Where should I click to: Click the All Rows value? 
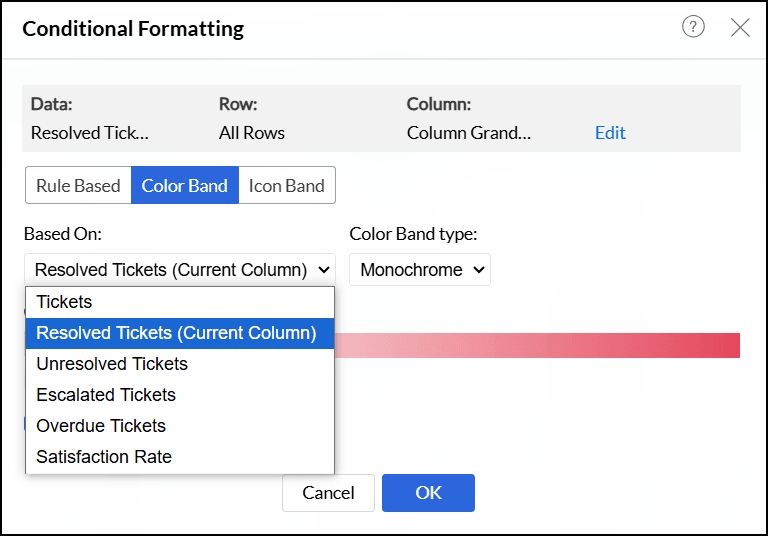click(252, 133)
